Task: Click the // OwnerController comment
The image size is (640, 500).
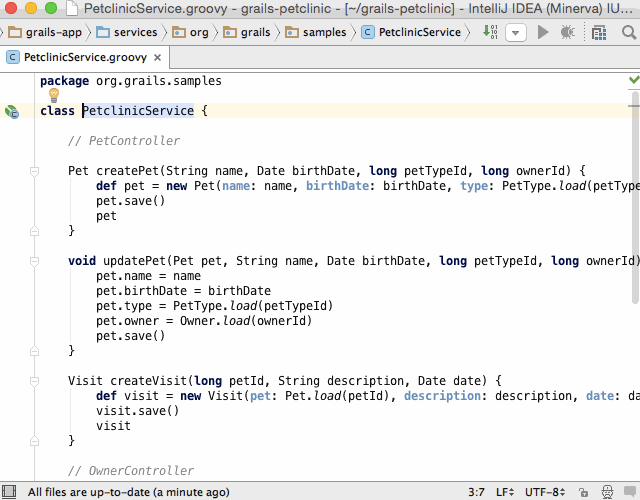Action: pyautogui.click(x=131, y=471)
